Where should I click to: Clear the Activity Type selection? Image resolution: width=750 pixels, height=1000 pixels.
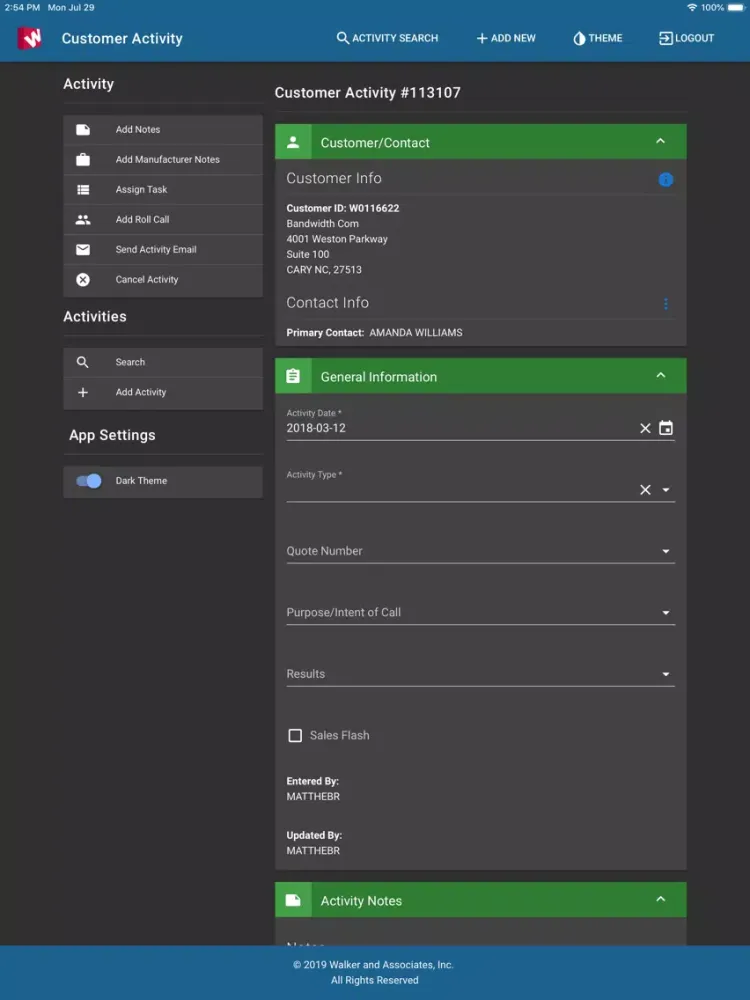(645, 490)
